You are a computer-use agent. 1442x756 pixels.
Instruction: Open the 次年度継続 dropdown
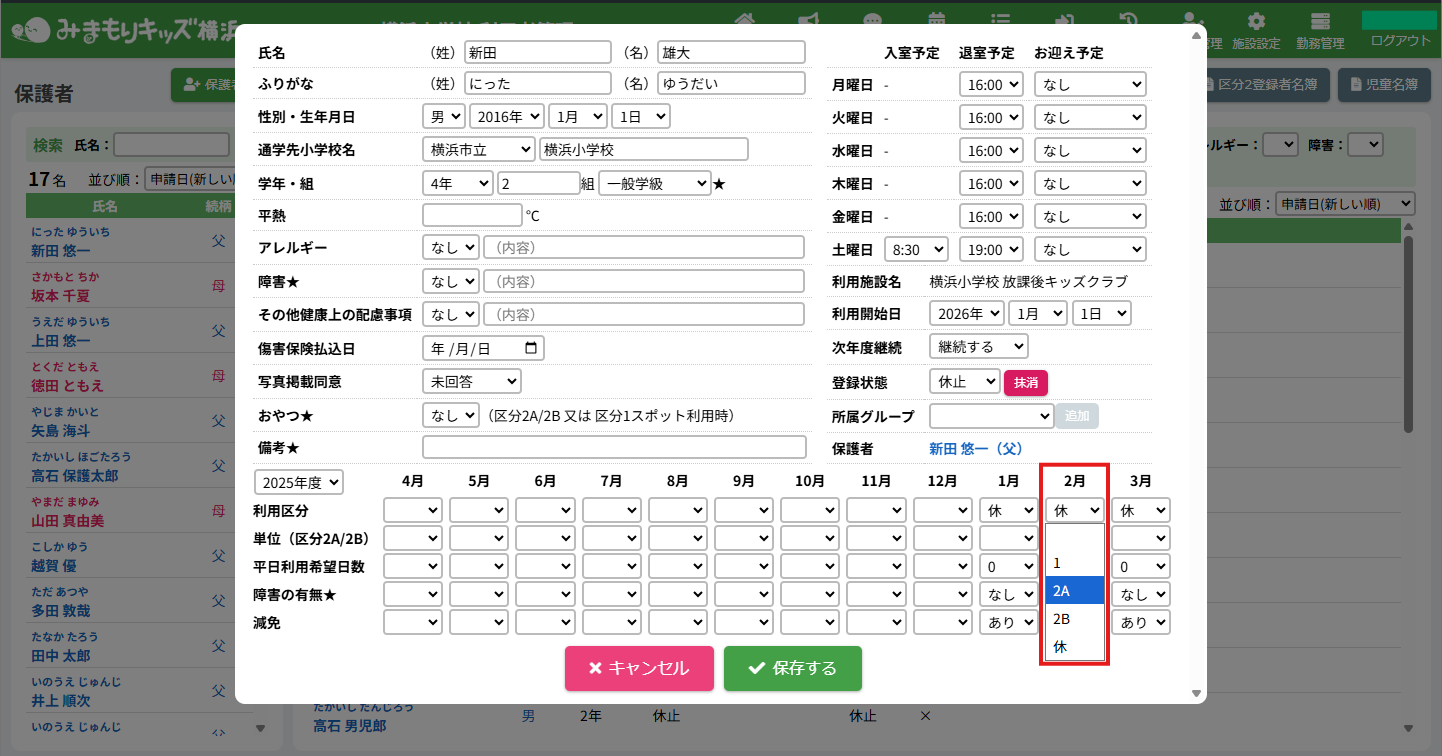[x=978, y=347]
